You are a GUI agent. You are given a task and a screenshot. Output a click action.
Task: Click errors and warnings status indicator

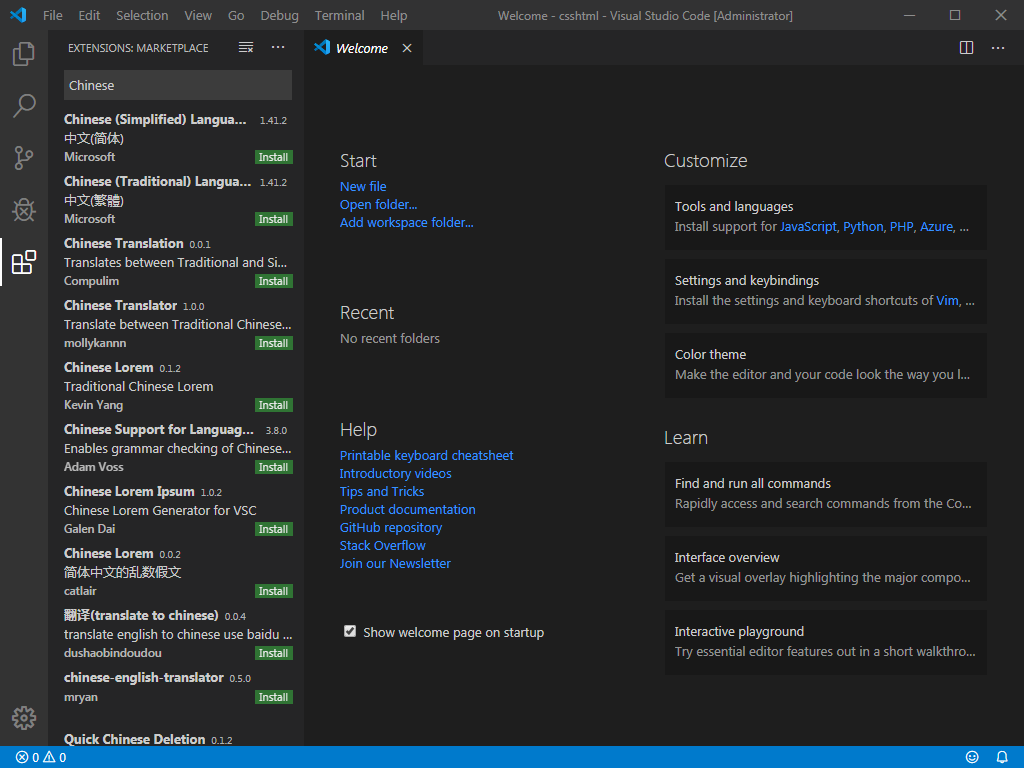coord(41,758)
